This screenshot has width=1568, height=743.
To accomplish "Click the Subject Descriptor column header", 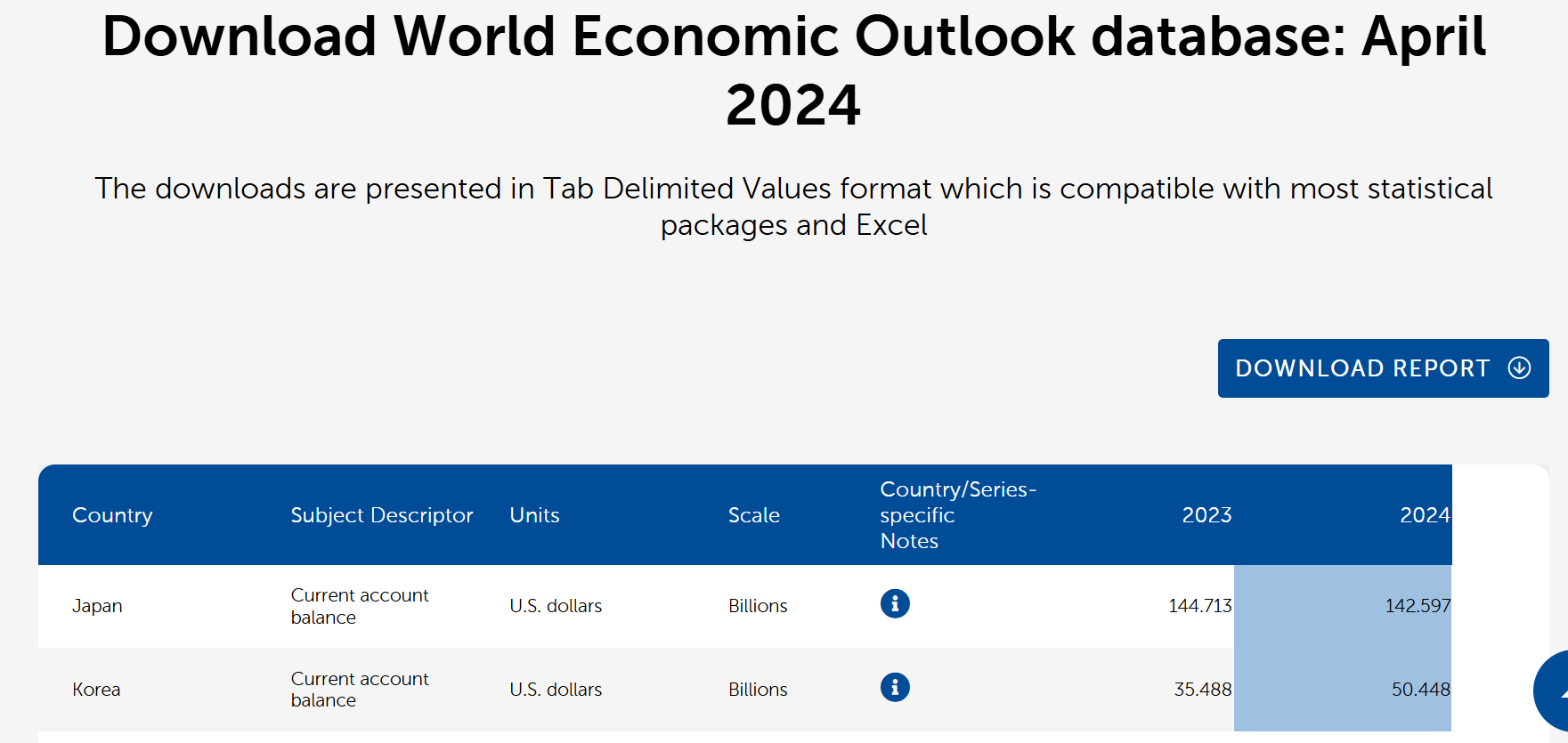I will 381,515.
